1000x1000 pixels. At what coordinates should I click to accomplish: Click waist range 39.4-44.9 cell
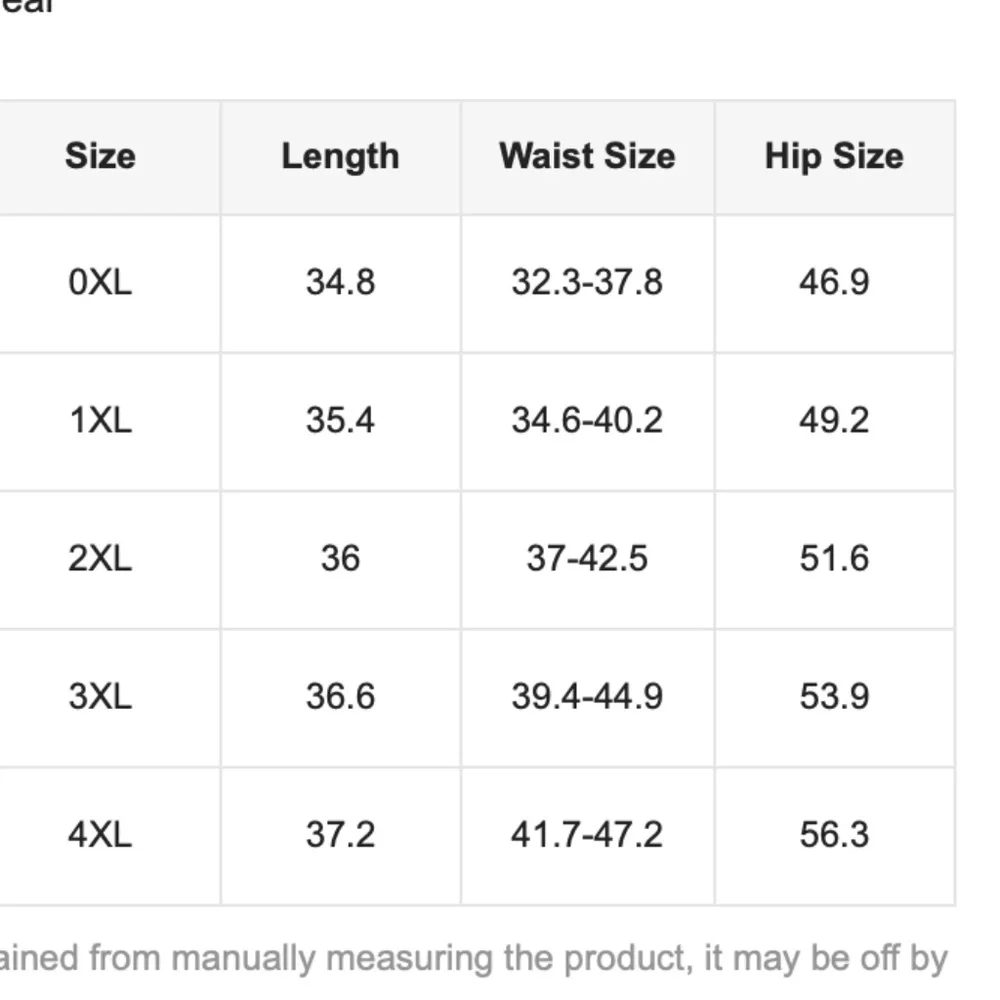click(587, 696)
